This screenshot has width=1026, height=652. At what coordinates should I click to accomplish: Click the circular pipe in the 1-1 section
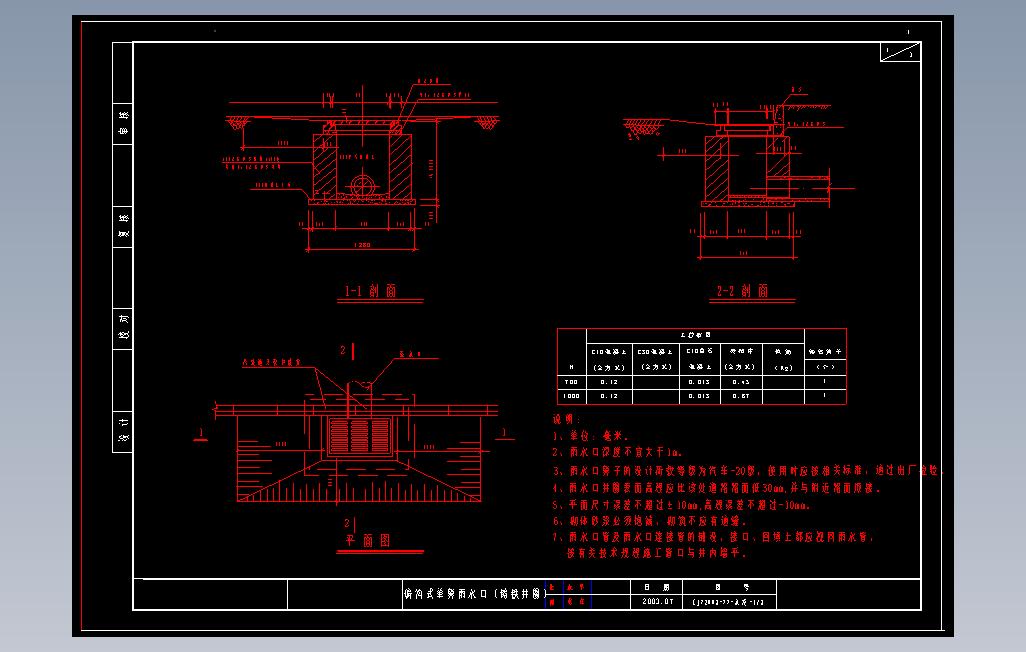[362, 185]
